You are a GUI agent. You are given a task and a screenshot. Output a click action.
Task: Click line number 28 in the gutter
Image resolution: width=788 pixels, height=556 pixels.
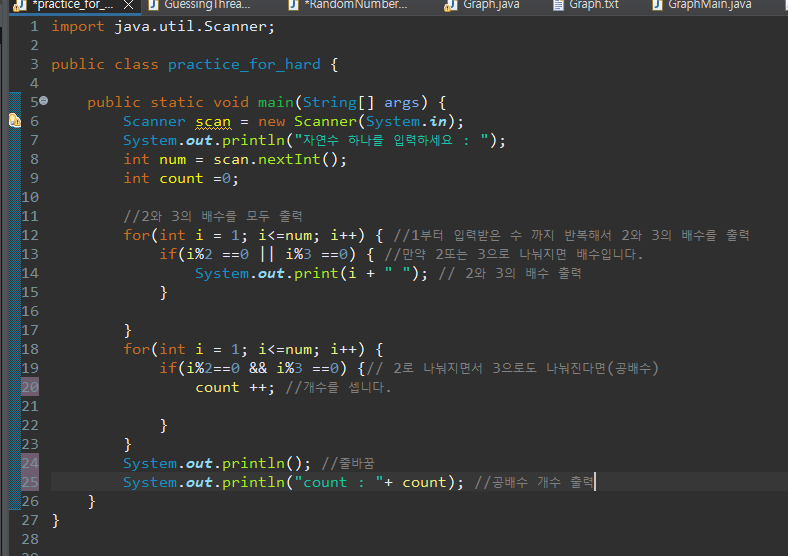click(x=30, y=539)
